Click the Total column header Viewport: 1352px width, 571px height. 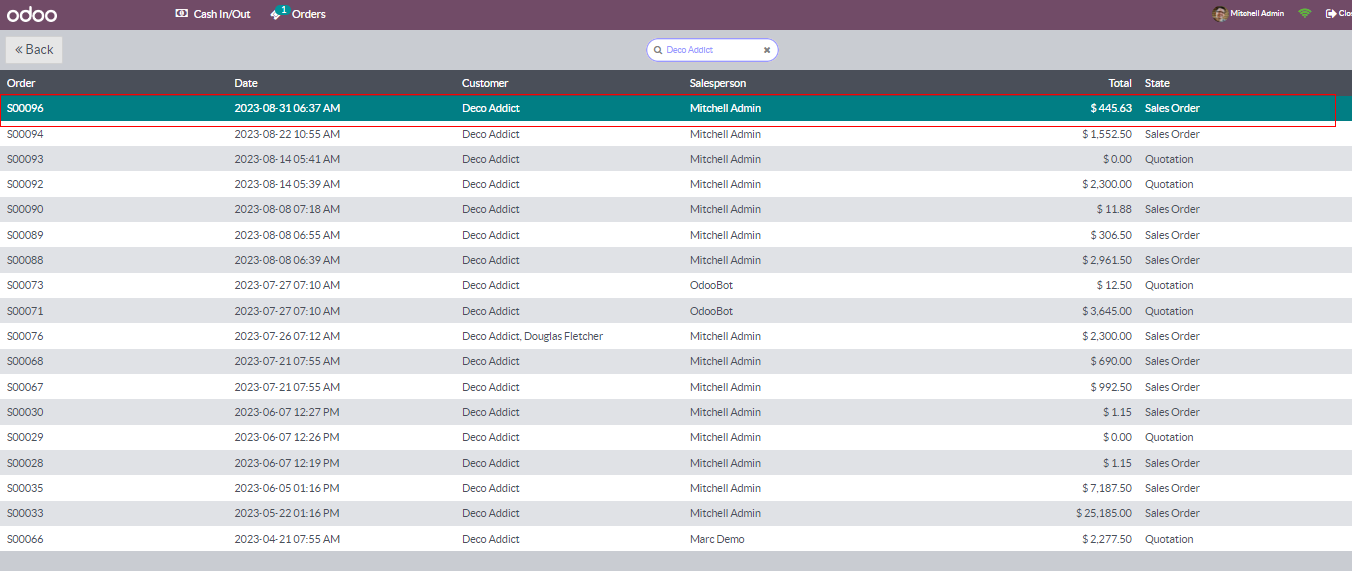(1119, 83)
